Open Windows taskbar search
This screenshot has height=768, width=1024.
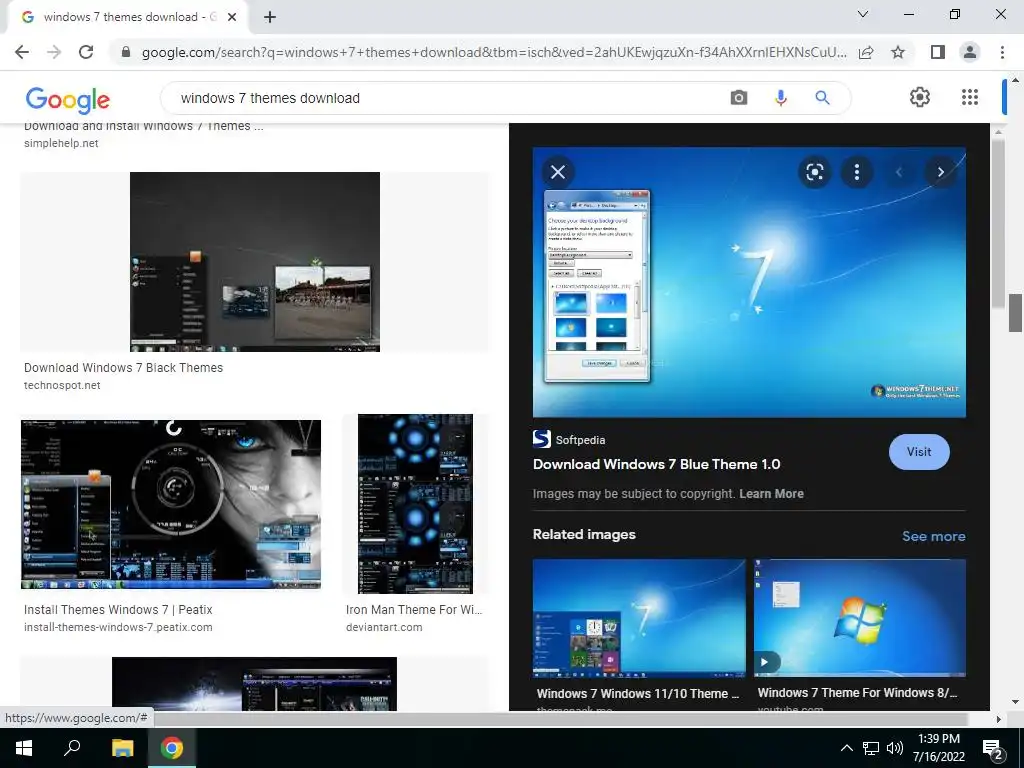[x=72, y=748]
